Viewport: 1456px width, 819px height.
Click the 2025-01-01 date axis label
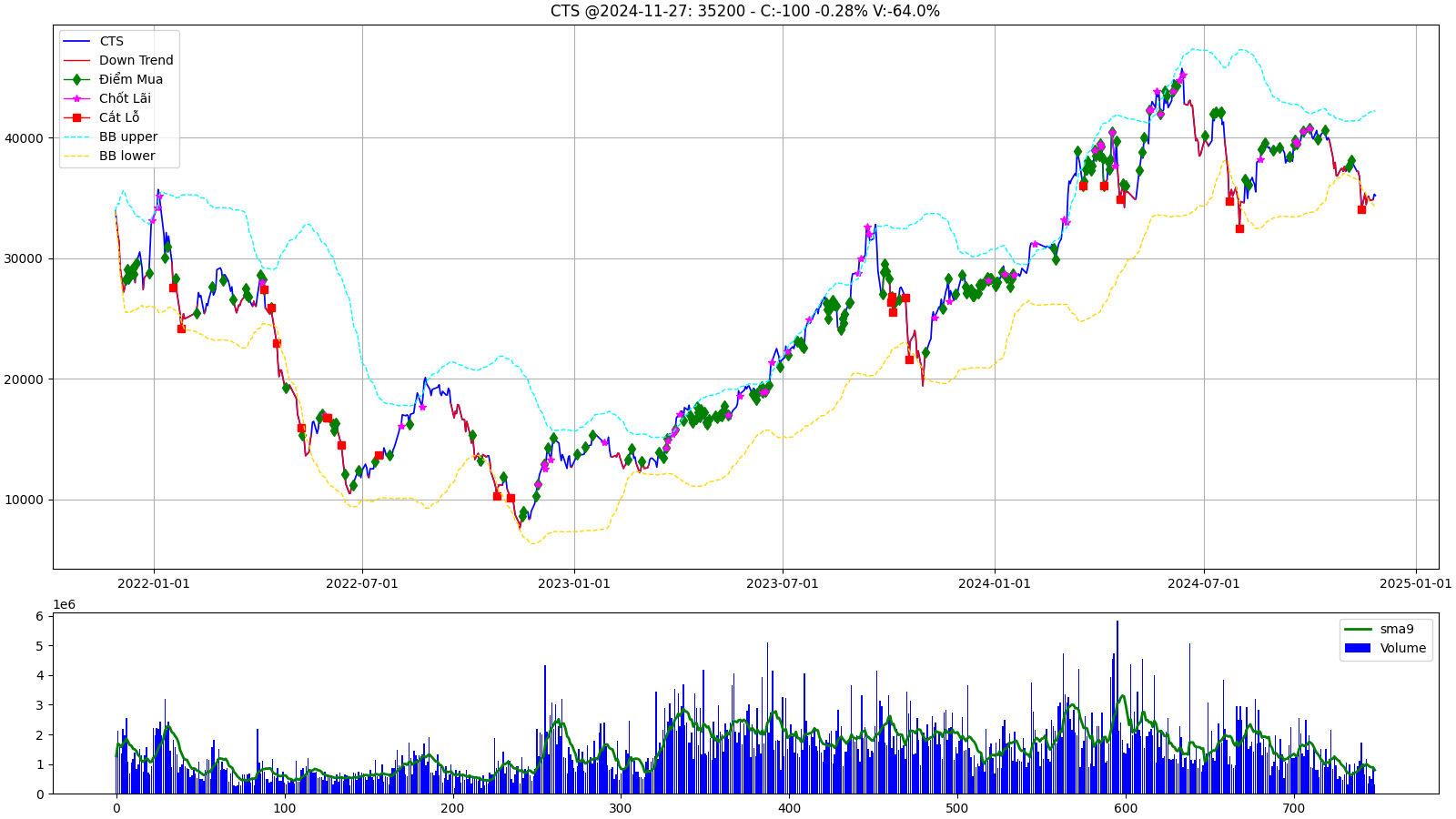pos(1416,583)
